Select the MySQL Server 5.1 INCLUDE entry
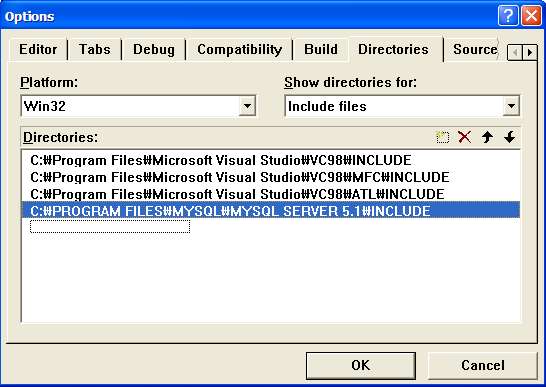Image resolution: width=546 pixels, height=387 pixels. click(x=271, y=211)
